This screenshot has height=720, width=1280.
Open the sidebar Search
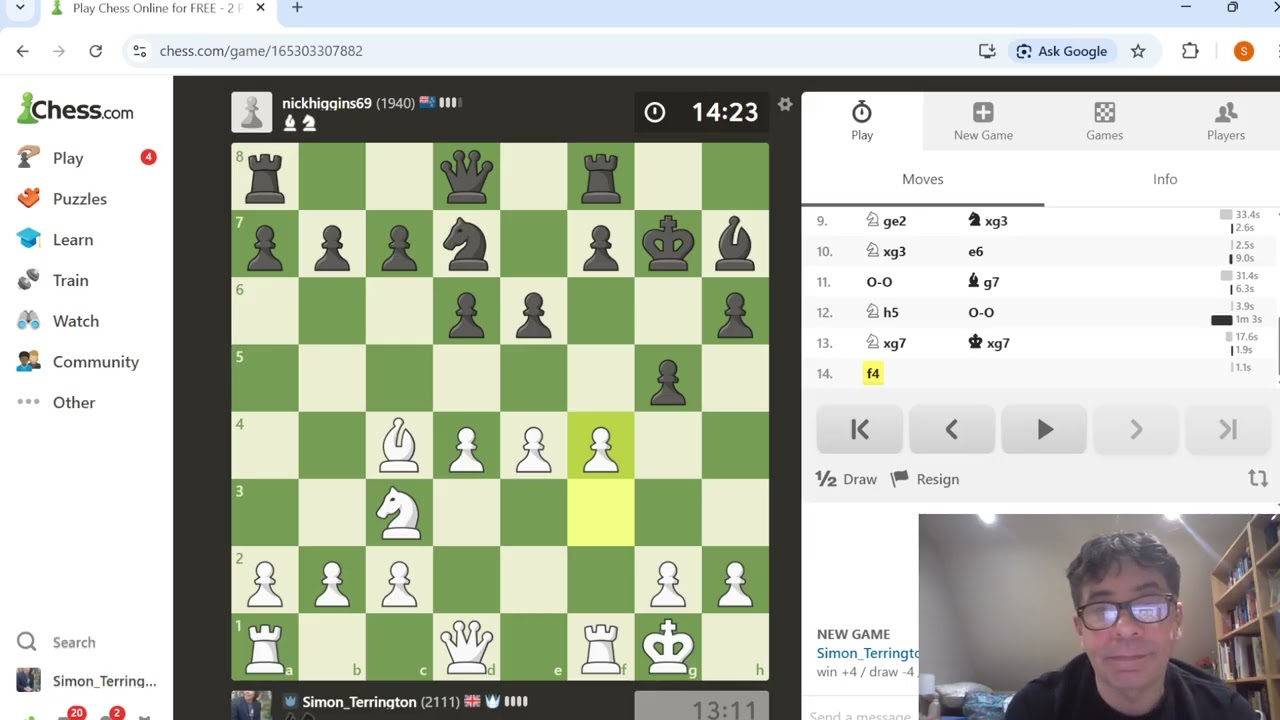point(74,642)
